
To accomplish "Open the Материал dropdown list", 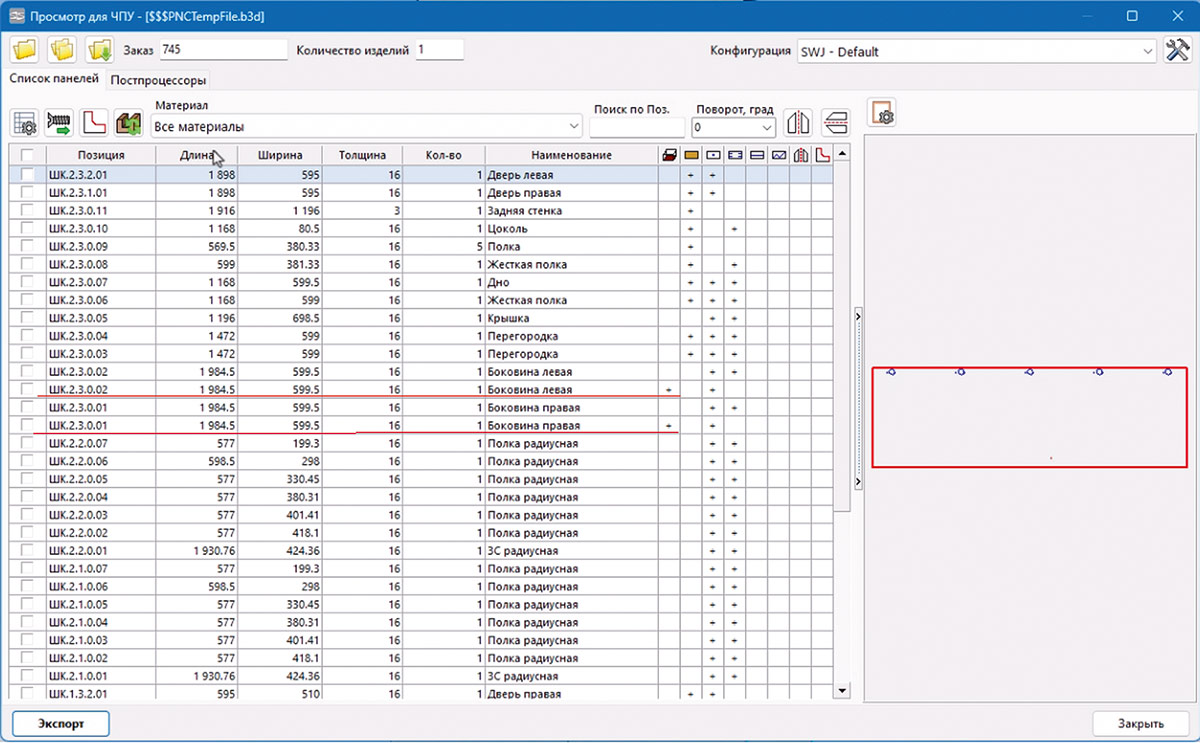I will pyautogui.click(x=573, y=127).
